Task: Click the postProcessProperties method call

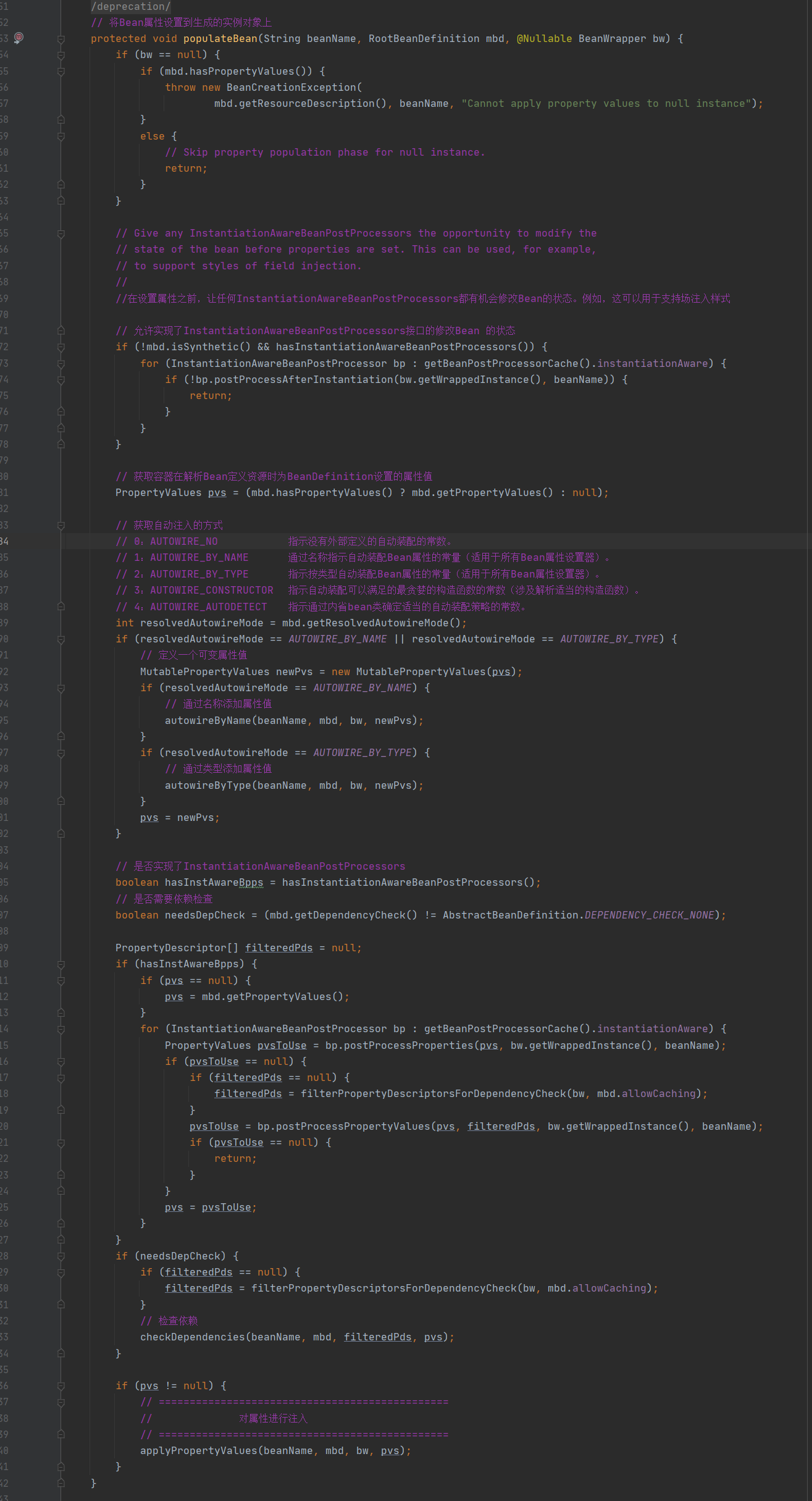Action: coord(408,1045)
